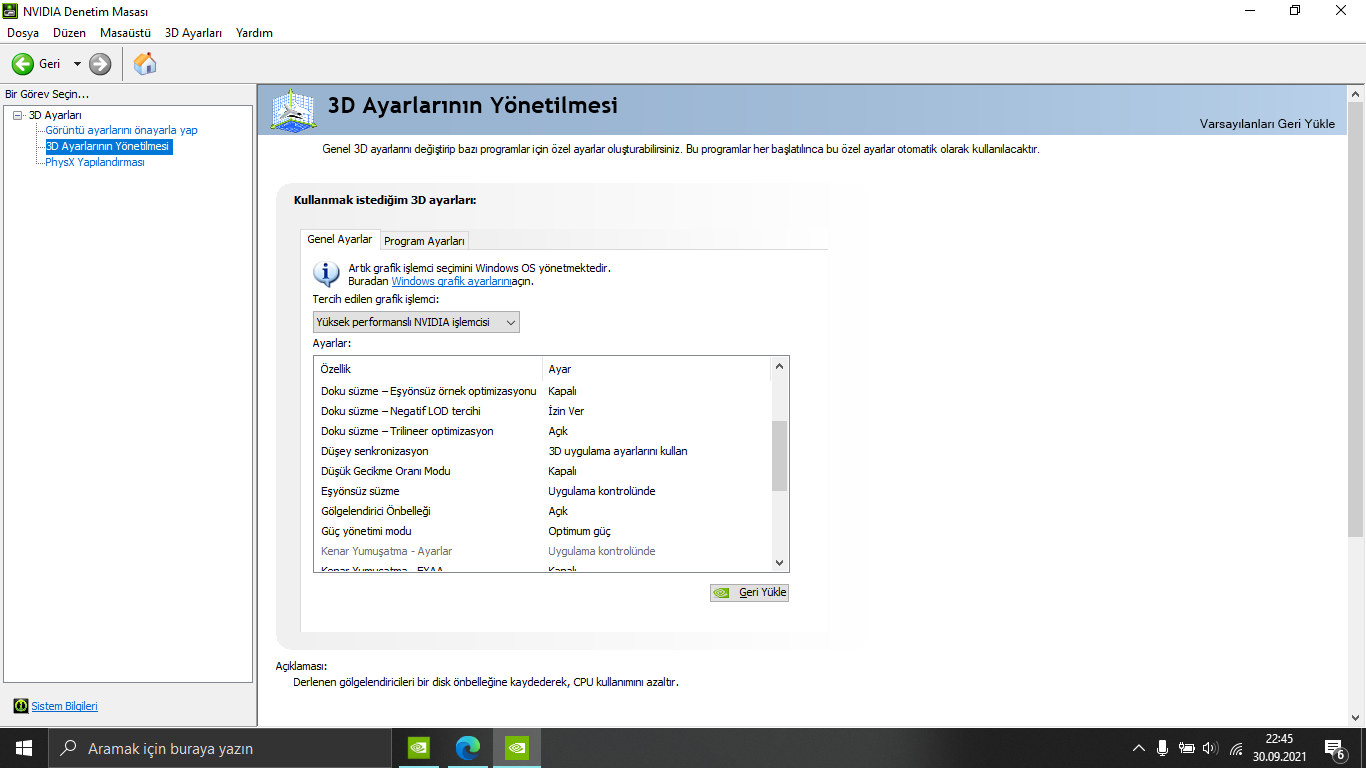Open the Masaüstü menu
The width and height of the screenshot is (1366, 768).
pyautogui.click(x=125, y=33)
